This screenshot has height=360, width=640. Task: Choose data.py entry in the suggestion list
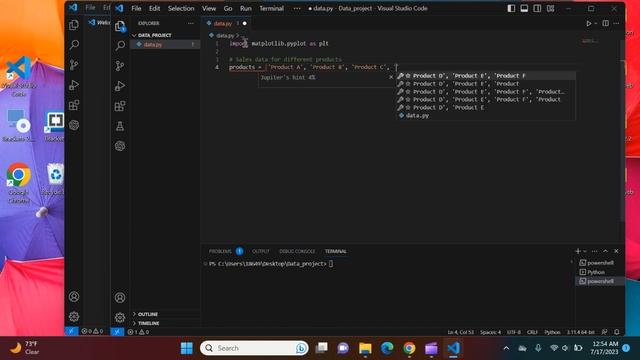click(x=486, y=116)
